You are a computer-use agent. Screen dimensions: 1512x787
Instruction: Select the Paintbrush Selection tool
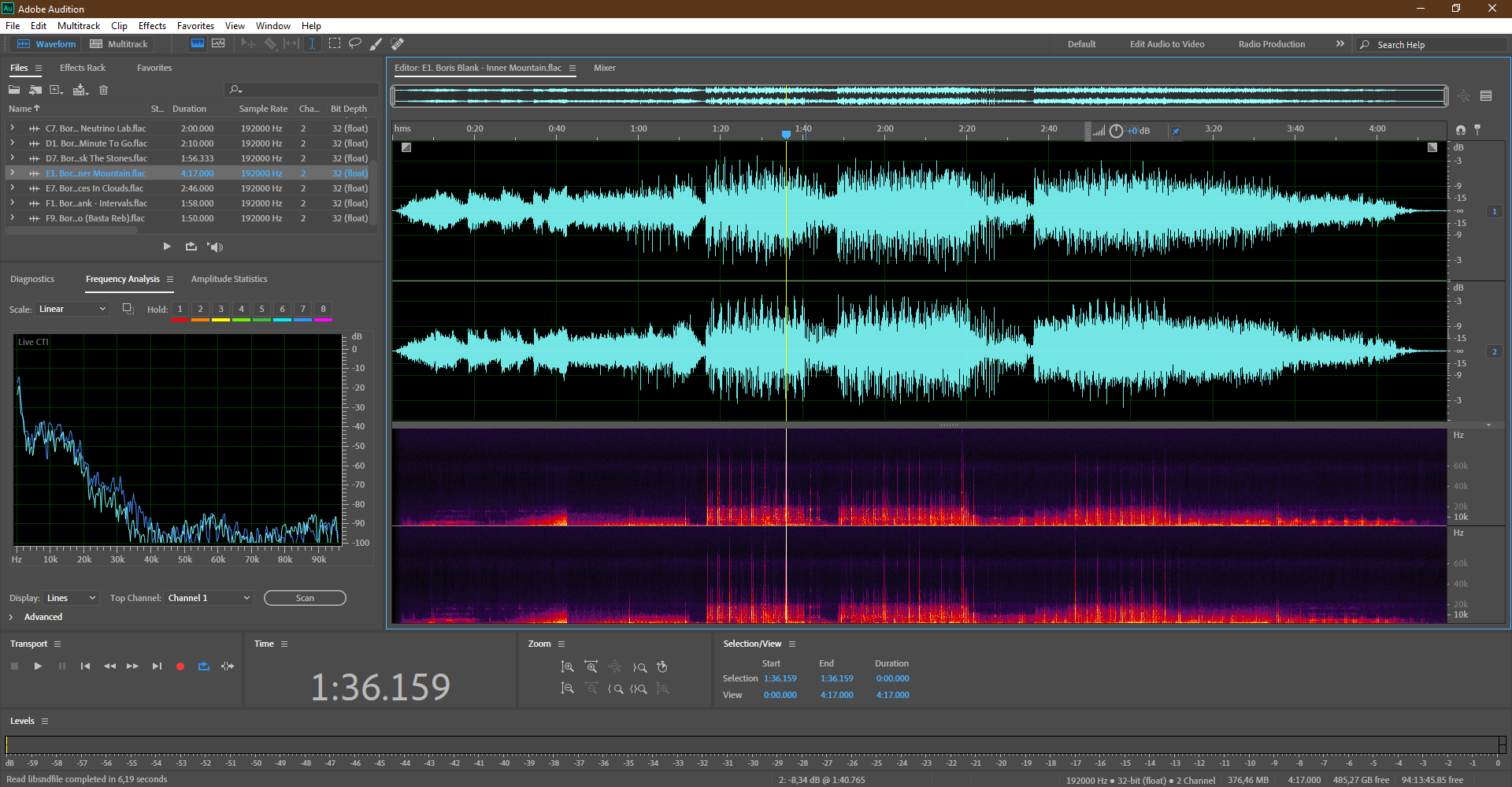(x=376, y=44)
